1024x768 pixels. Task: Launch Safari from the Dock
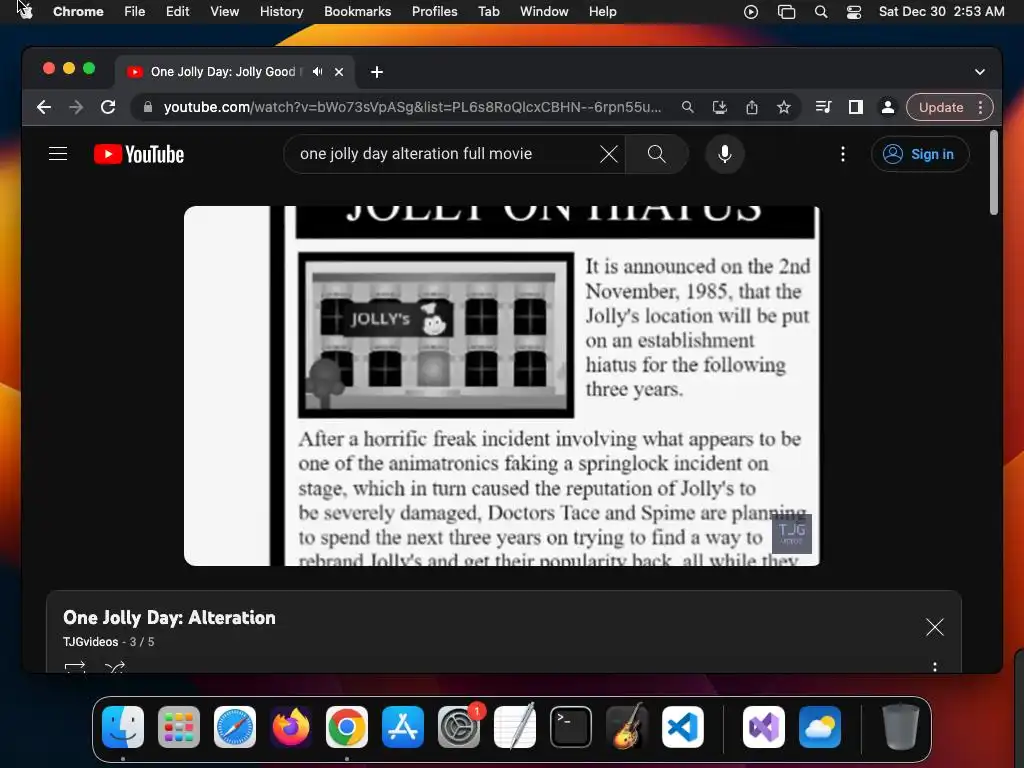[234, 727]
